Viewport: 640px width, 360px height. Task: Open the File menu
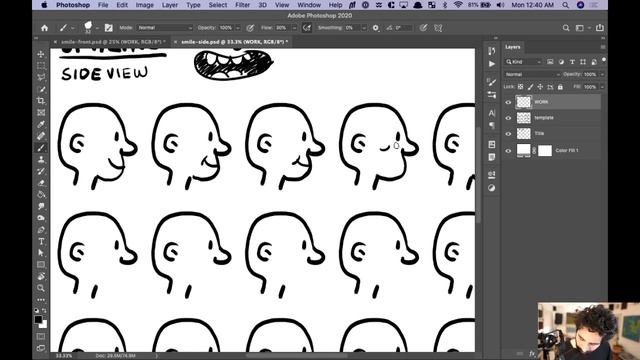pyautogui.click(x=103, y=5)
